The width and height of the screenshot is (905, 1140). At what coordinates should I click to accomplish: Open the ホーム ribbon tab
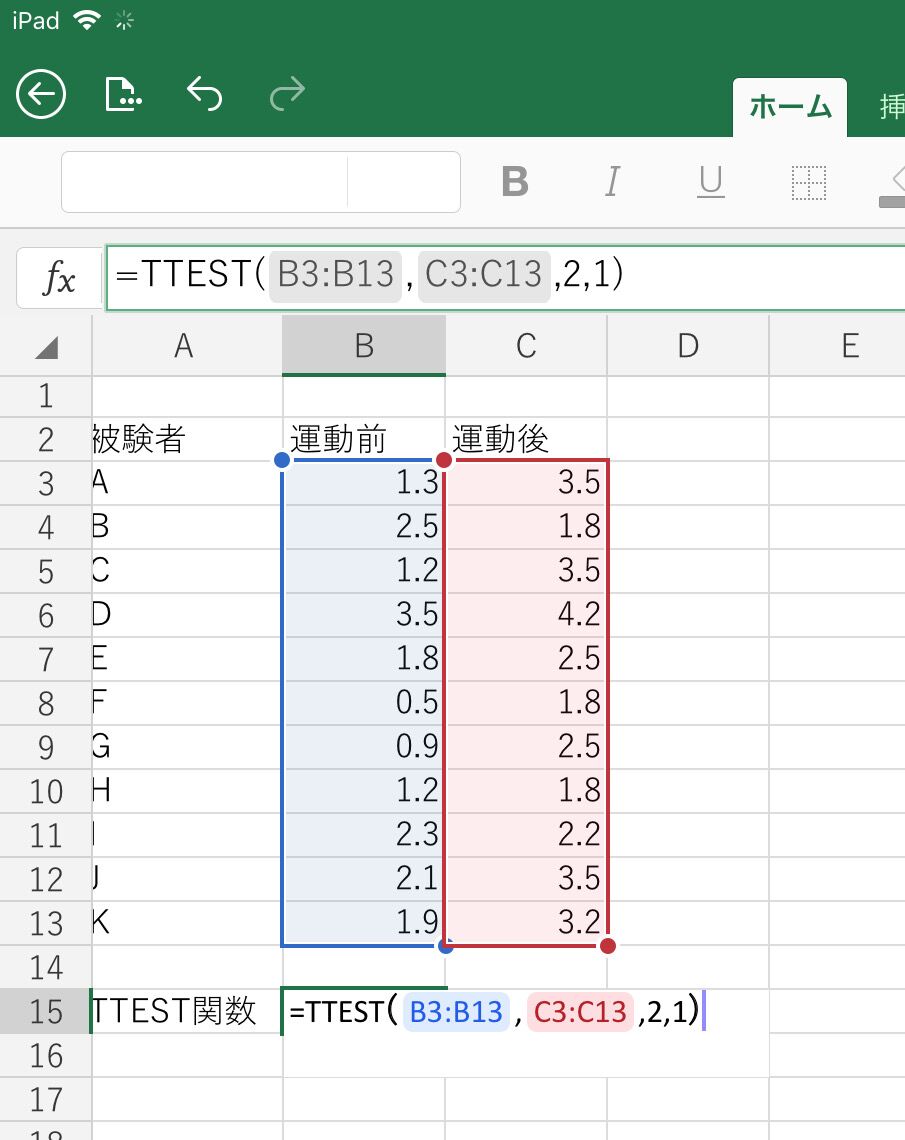(790, 108)
